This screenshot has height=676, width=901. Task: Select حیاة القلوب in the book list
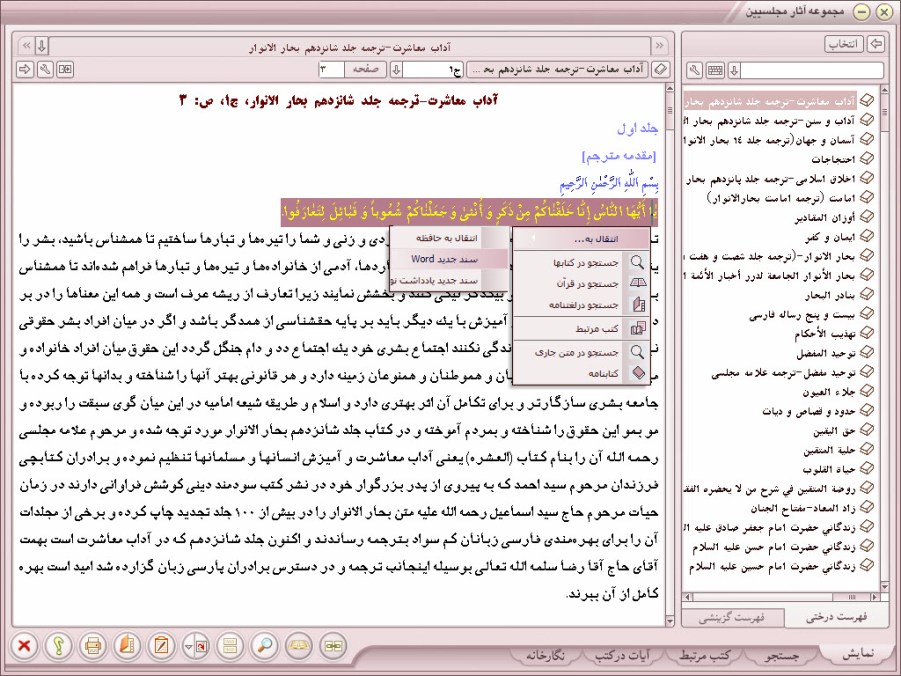[x=829, y=470]
